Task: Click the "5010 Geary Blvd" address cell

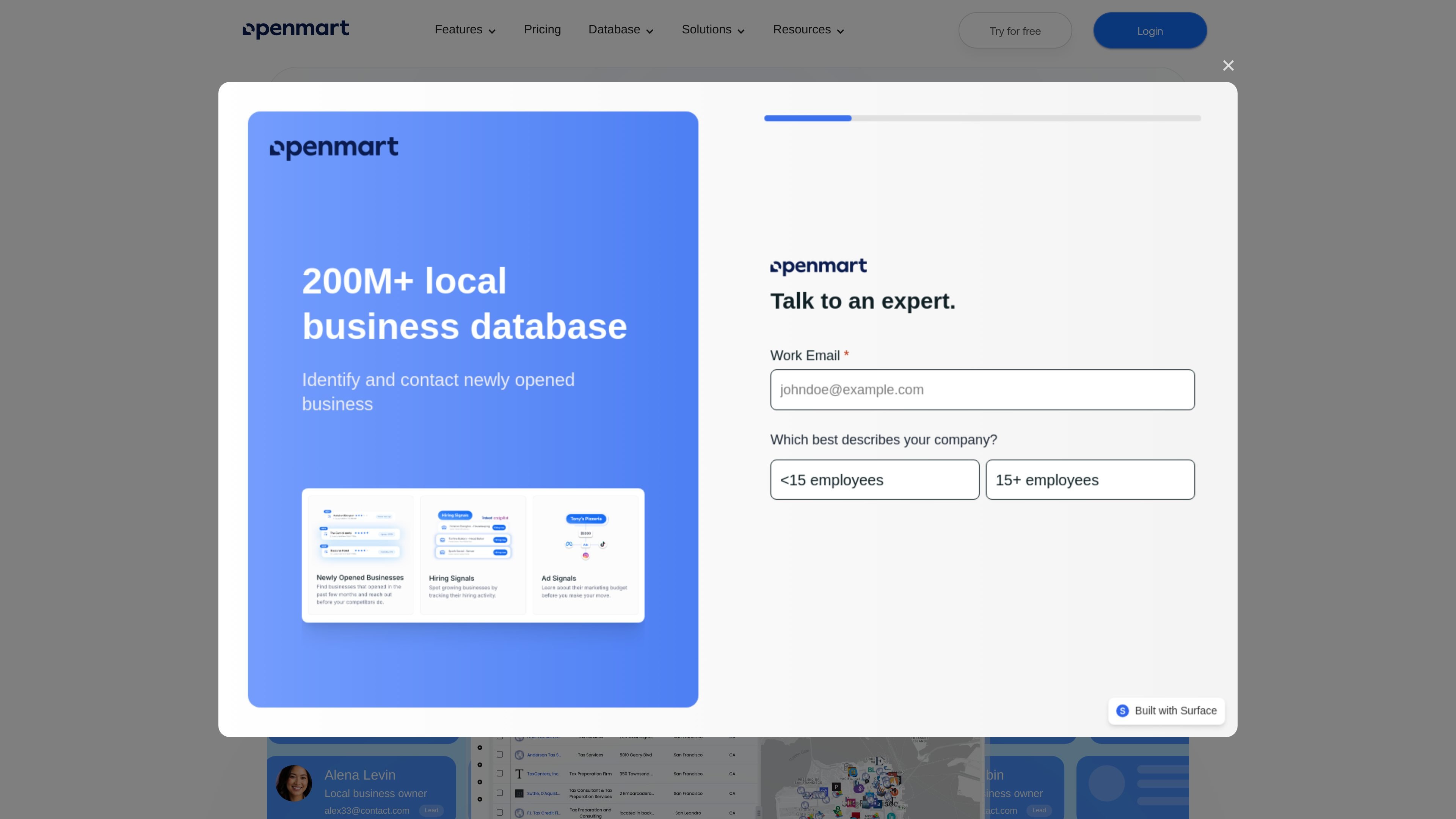Action: [635, 755]
